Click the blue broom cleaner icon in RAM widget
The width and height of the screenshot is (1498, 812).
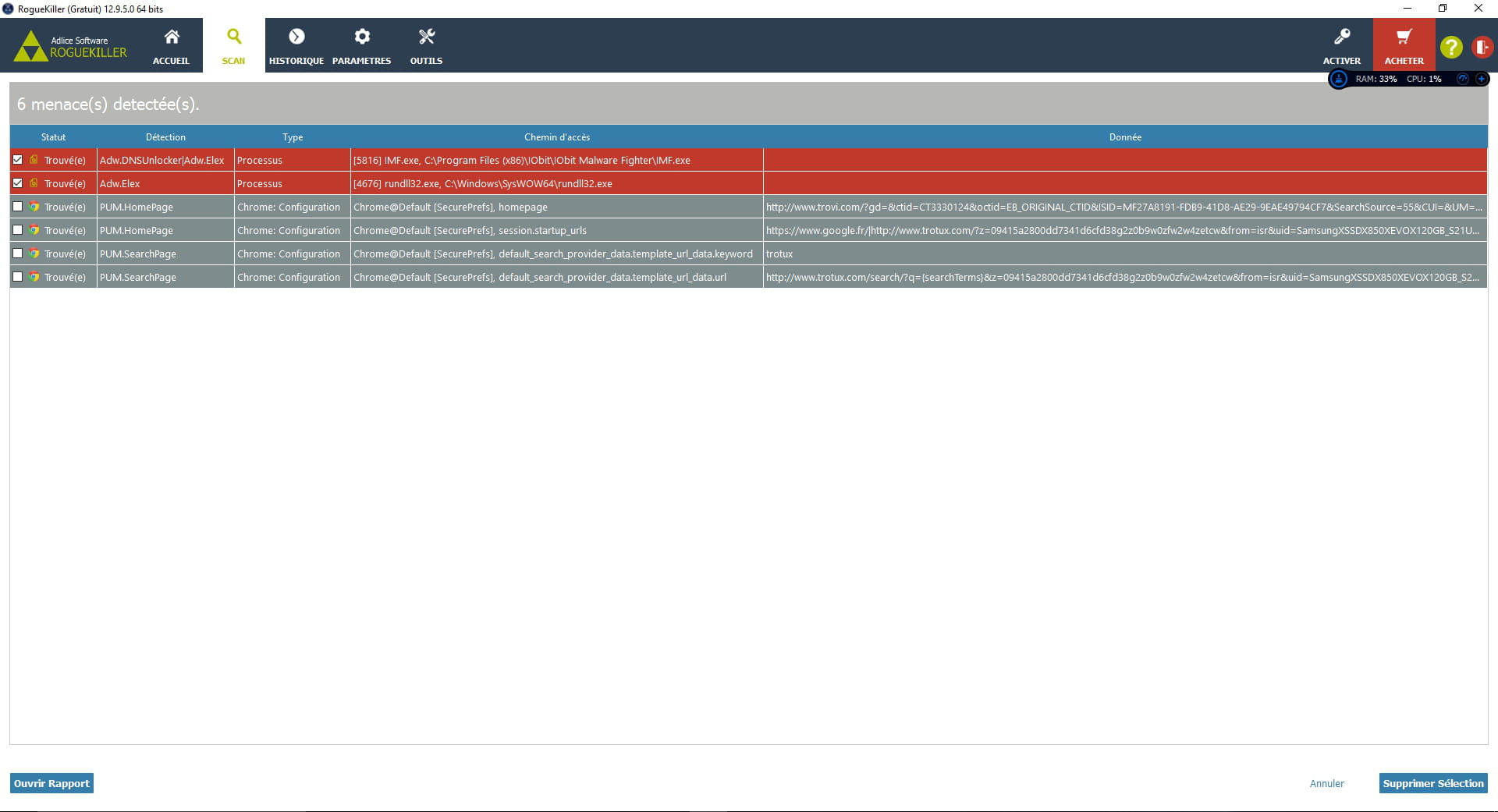[x=1339, y=79]
